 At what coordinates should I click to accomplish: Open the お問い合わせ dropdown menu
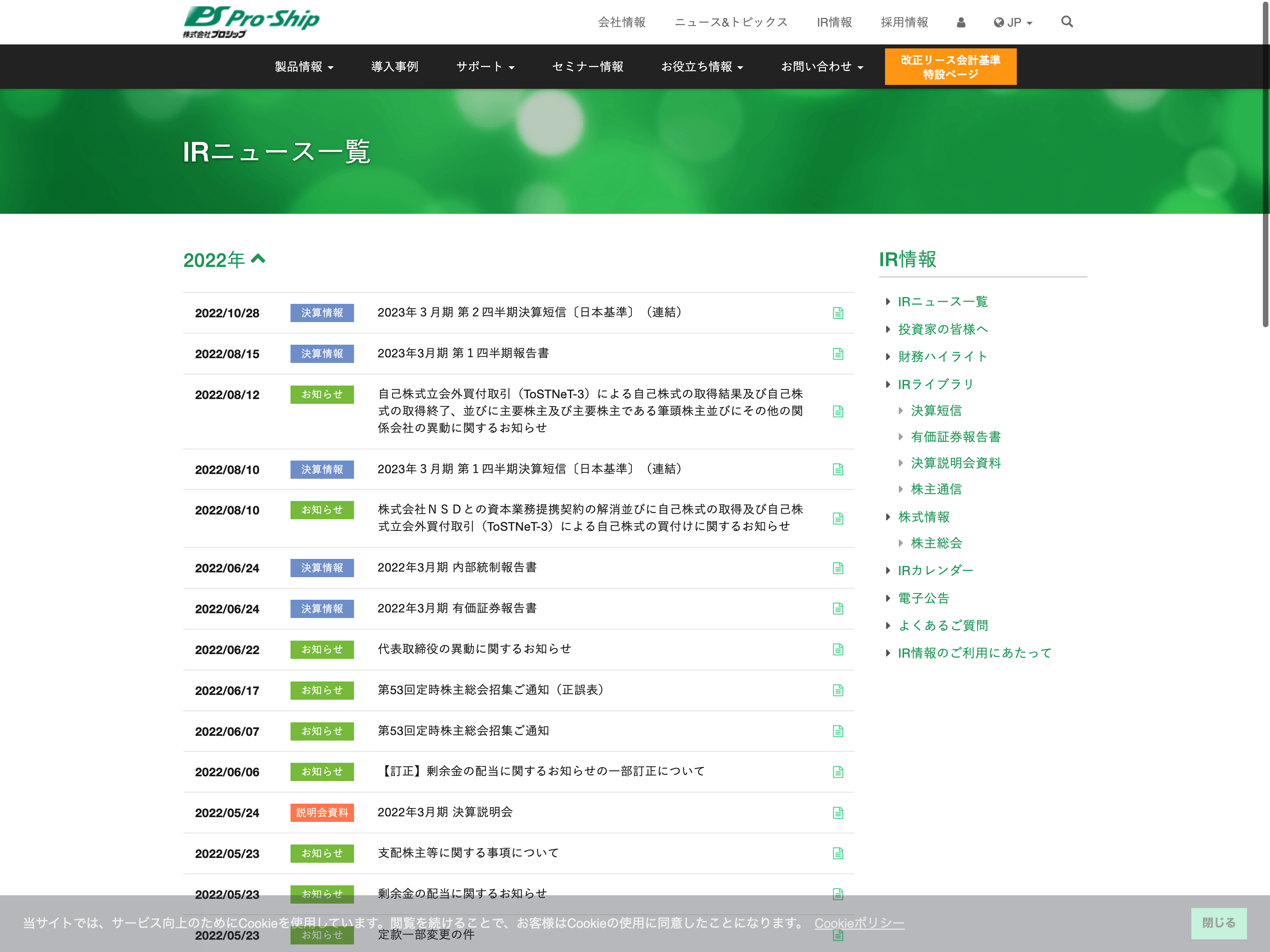click(x=822, y=67)
